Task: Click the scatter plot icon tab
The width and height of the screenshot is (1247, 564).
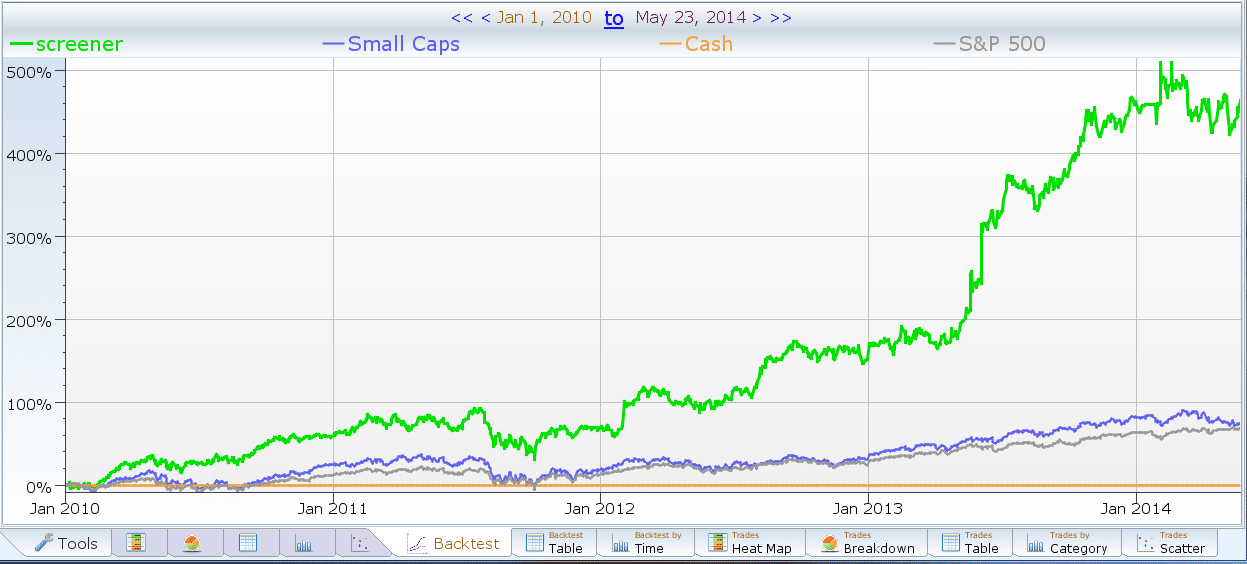Action: [359, 543]
